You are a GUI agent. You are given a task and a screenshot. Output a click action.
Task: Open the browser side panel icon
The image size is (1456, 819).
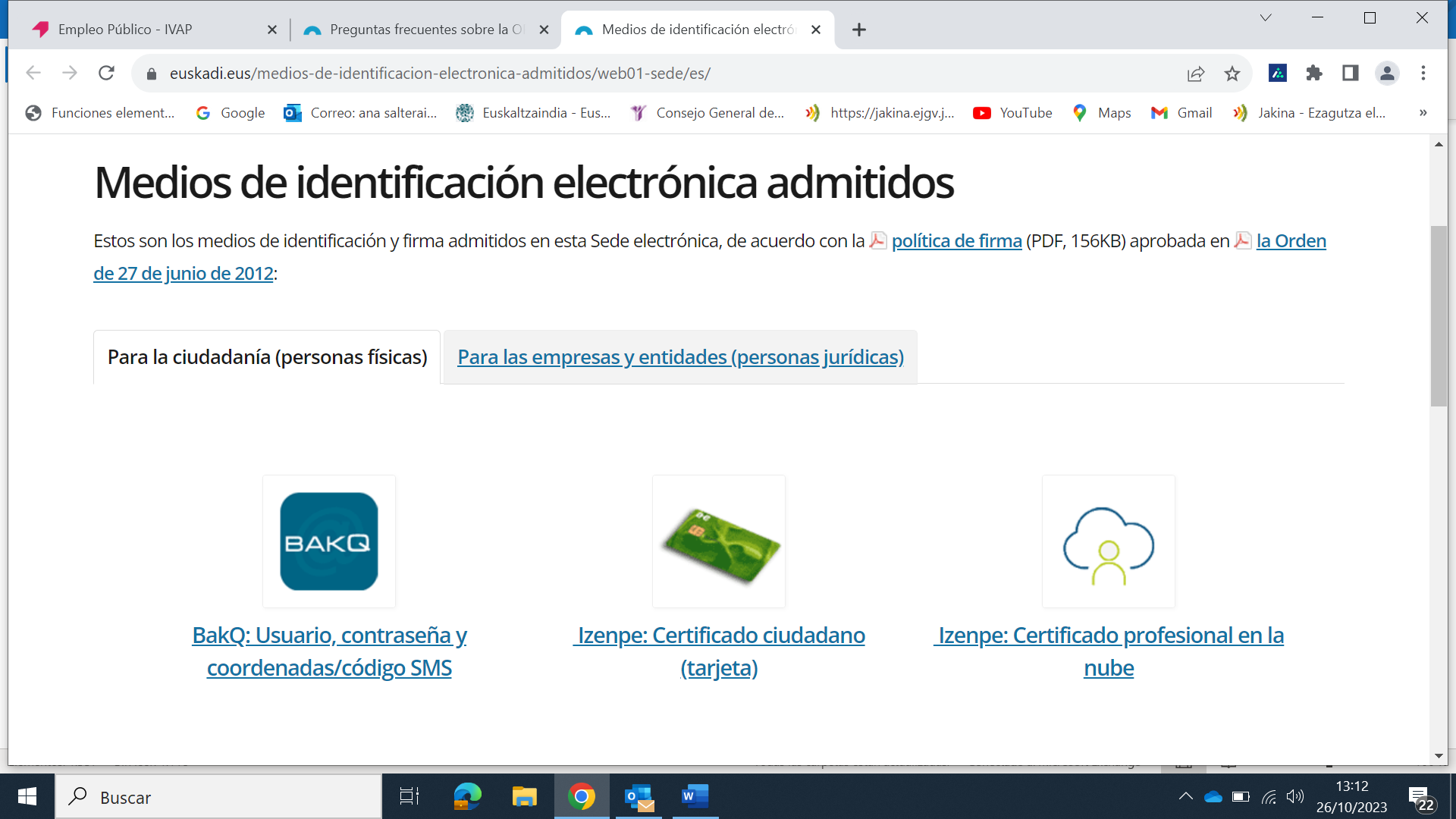(x=1351, y=73)
